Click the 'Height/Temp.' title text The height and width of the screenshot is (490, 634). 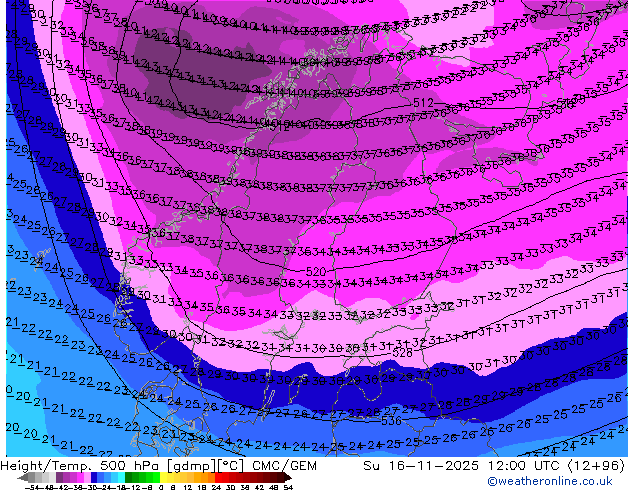click(46, 466)
